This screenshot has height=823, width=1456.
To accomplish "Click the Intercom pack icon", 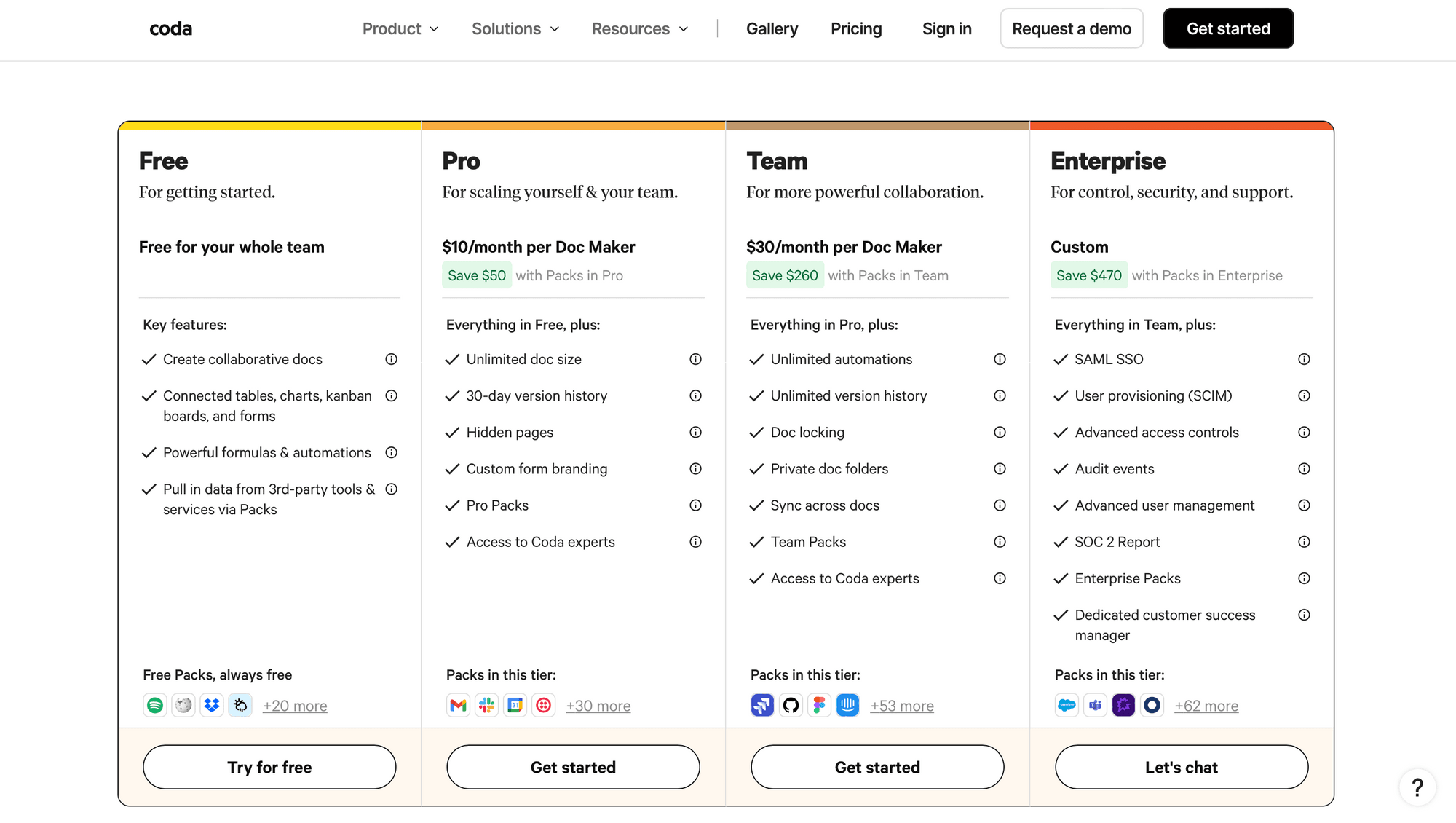I will 848,705.
